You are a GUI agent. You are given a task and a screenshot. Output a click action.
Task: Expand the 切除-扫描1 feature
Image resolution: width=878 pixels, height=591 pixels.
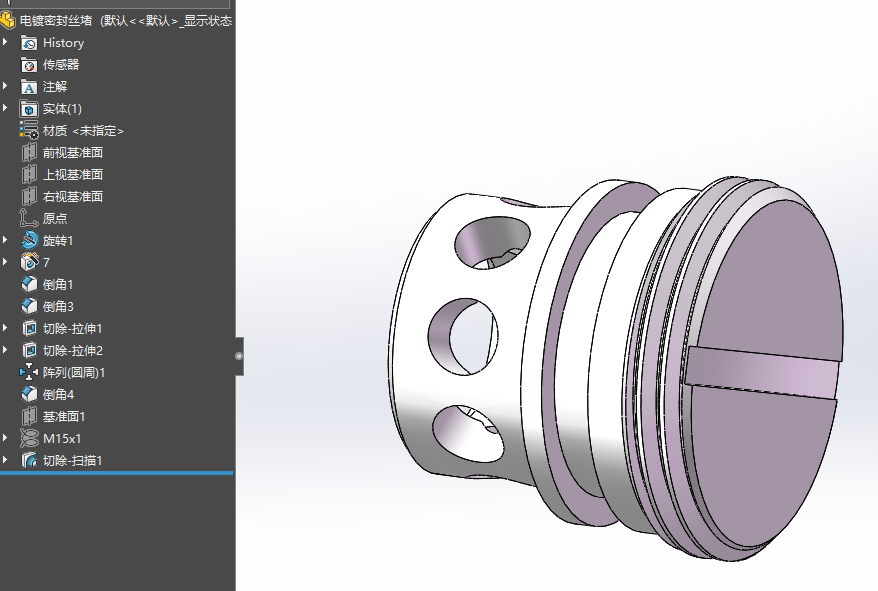[x=6, y=460]
